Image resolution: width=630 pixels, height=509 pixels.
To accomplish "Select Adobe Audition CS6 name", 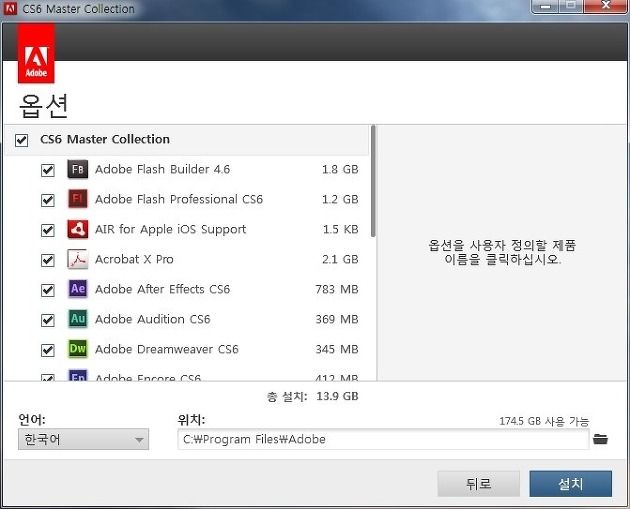I will point(152,319).
